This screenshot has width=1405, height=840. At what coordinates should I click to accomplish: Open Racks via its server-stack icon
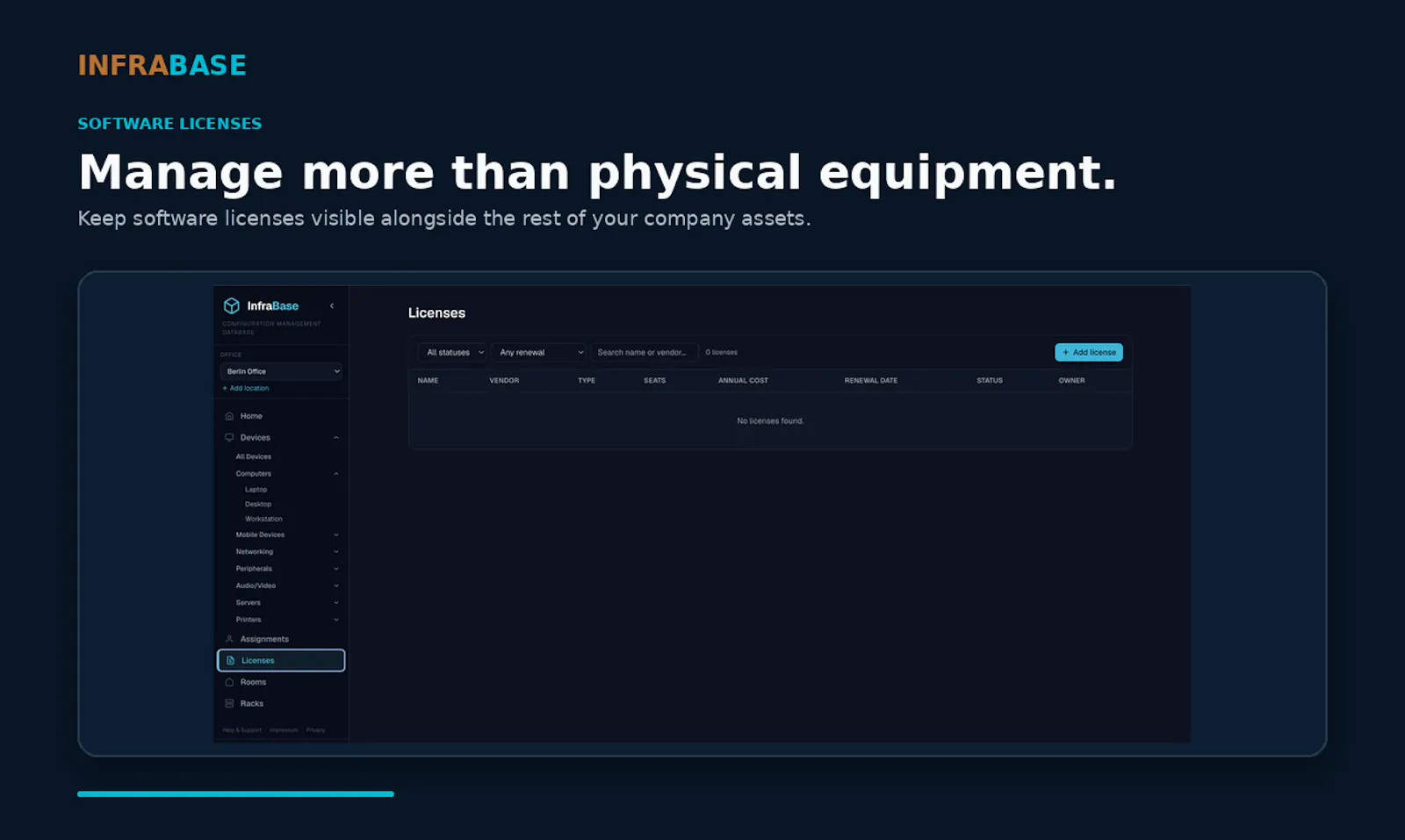pyautogui.click(x=229, y=703)
